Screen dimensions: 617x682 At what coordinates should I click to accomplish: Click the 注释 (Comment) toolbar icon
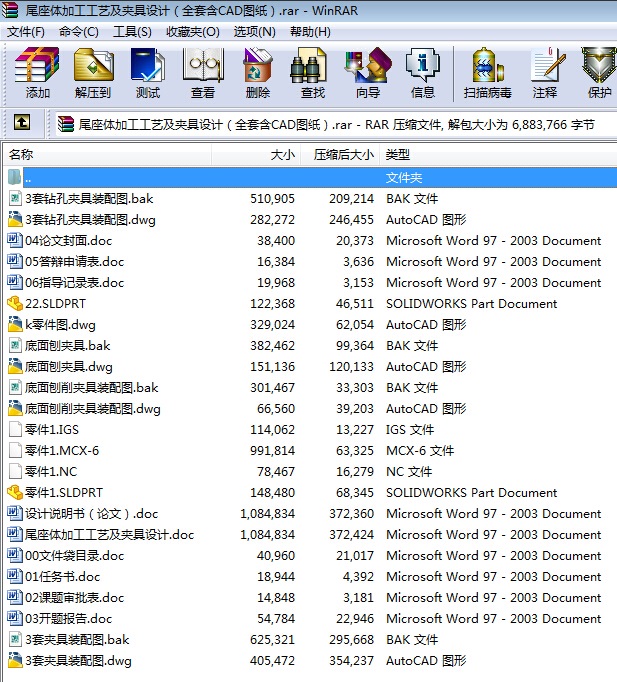coord(547,65)
